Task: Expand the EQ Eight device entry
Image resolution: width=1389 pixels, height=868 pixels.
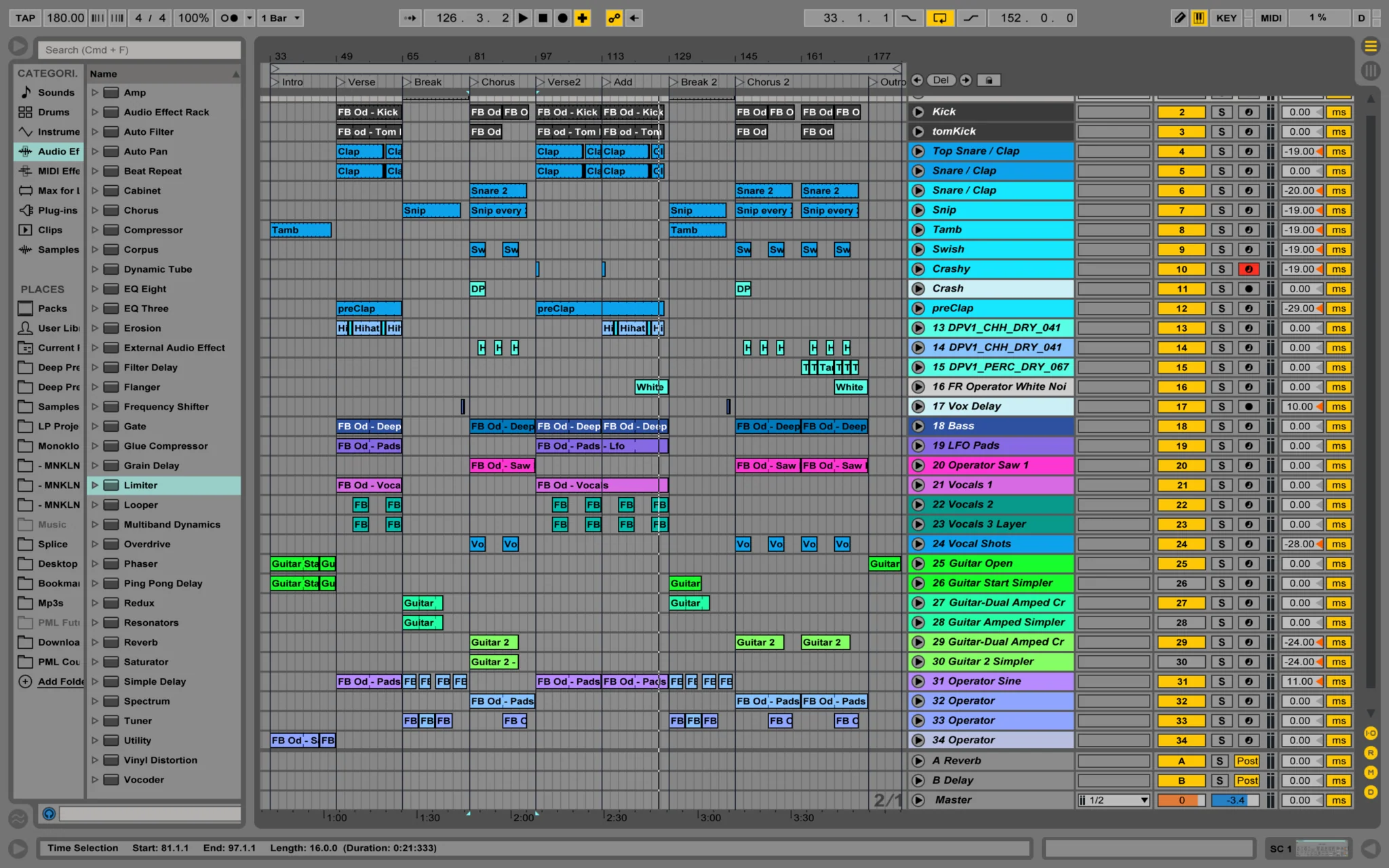Action: [95, 289]
